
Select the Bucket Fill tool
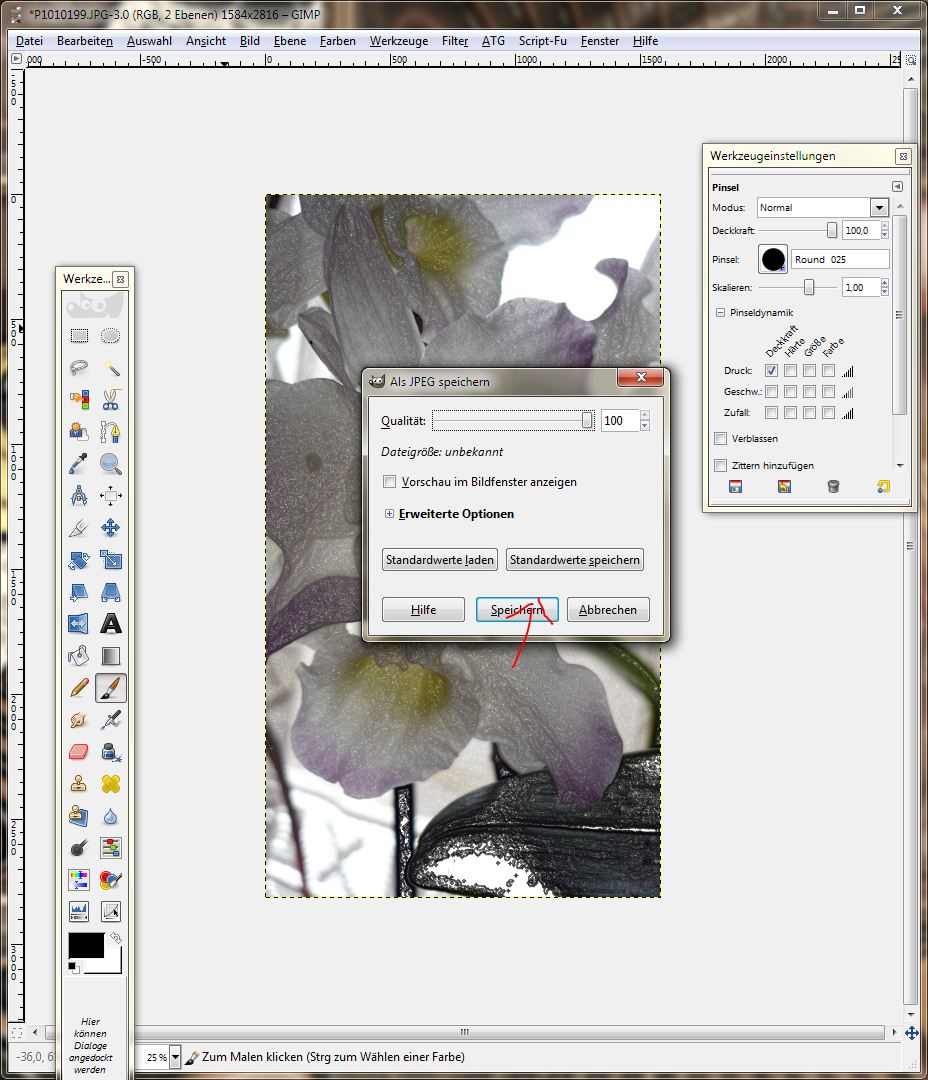pos(79,656)
